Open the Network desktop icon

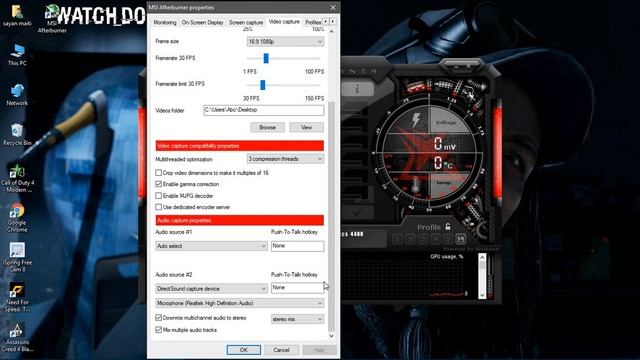click(17, 95)
